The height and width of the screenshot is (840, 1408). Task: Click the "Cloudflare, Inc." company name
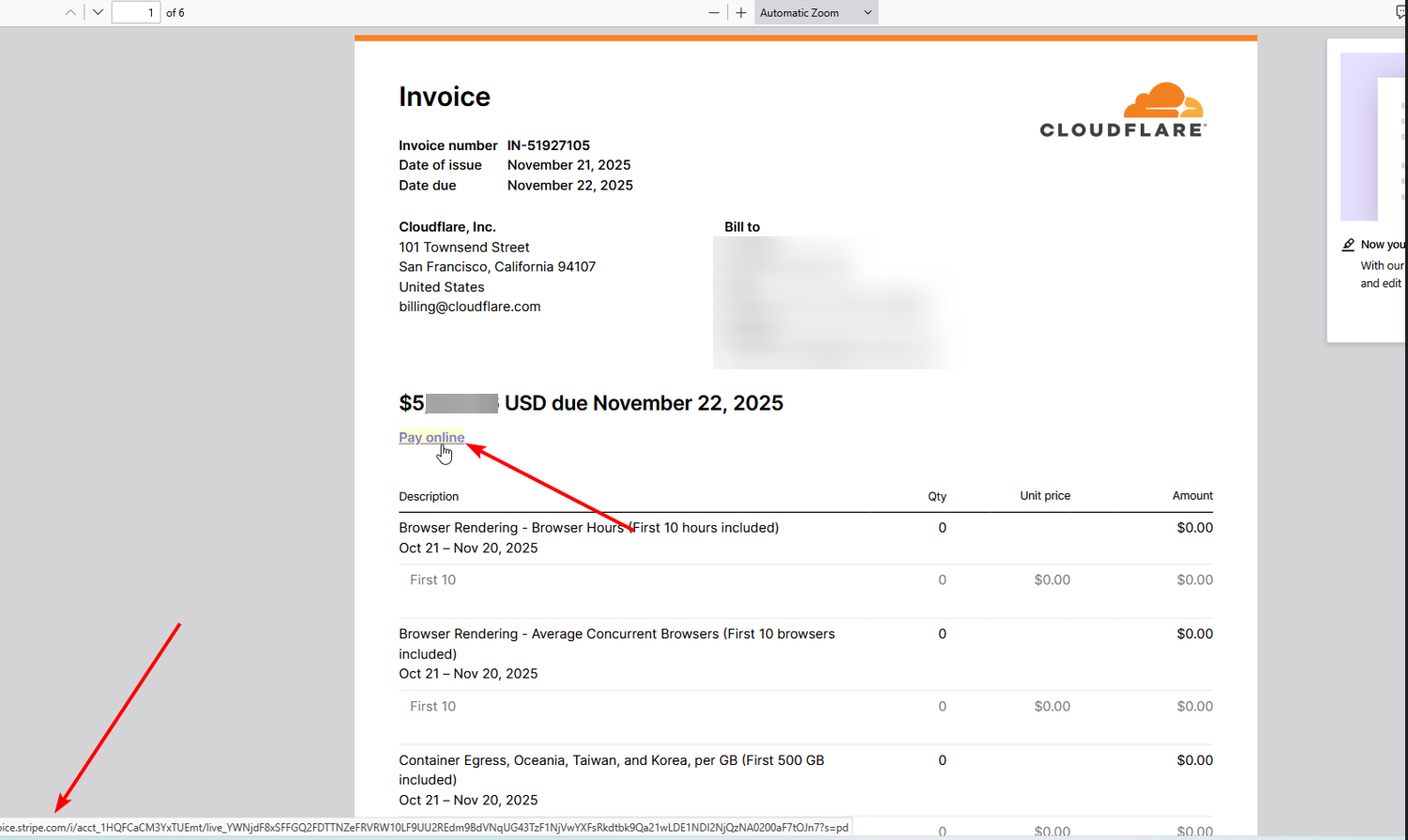447,227
